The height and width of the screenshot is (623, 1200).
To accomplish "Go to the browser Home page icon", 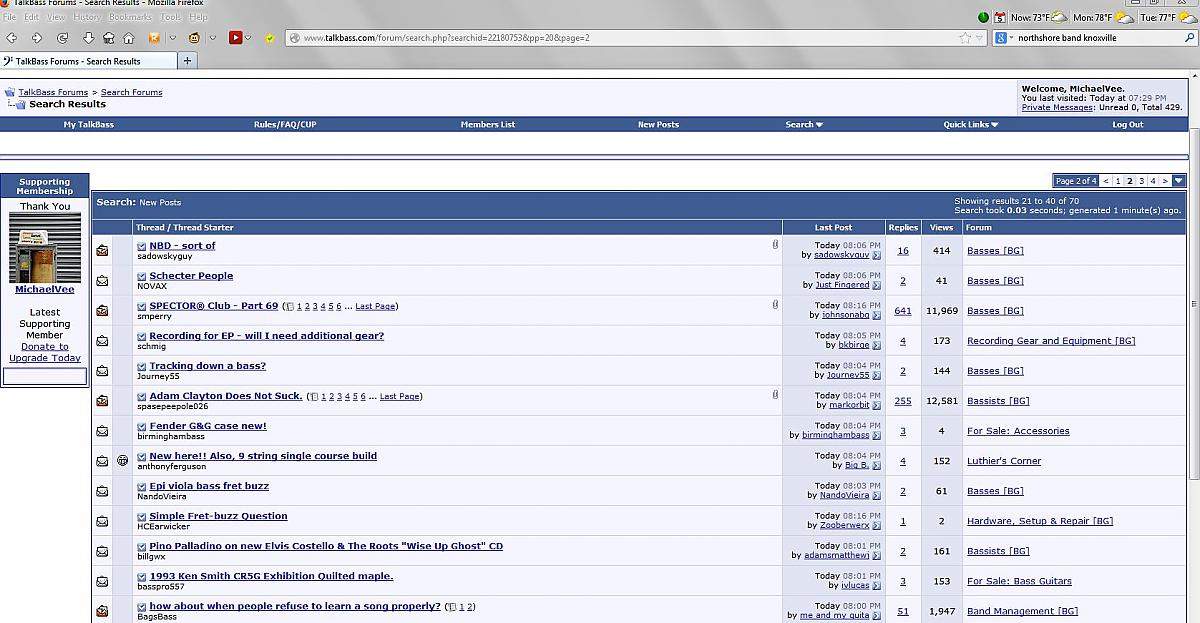I will (128, 38).
